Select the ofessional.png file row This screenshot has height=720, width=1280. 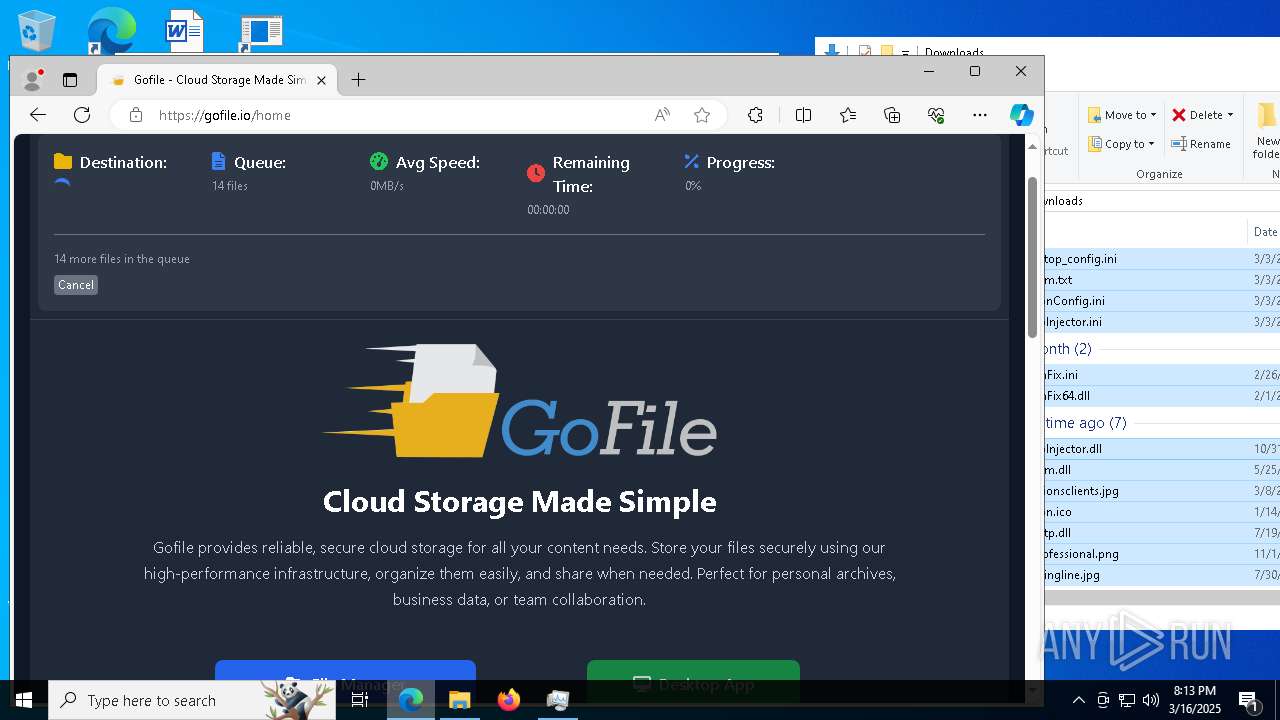[x=1162, y=554]
